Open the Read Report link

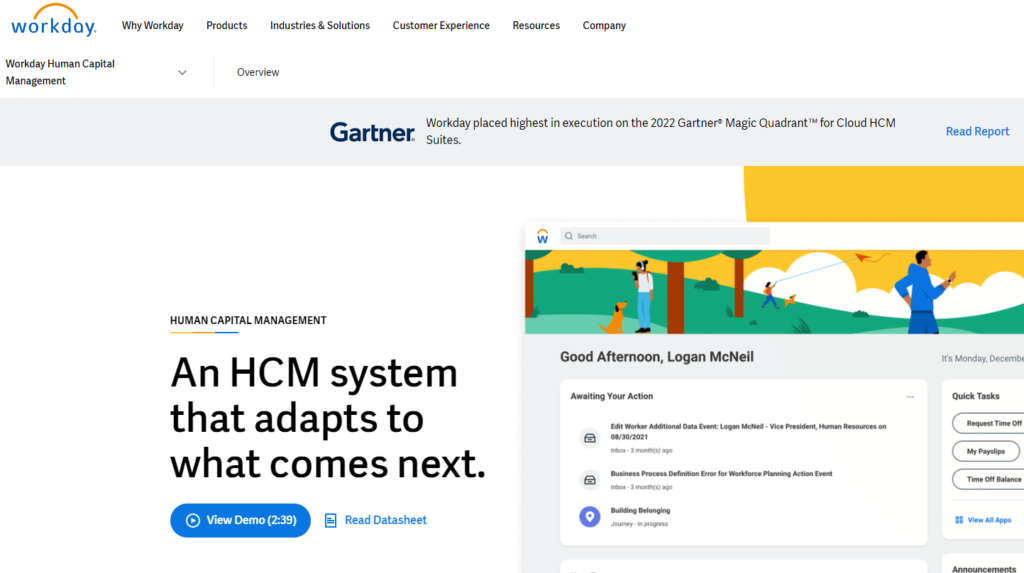[x=978, y=131]
